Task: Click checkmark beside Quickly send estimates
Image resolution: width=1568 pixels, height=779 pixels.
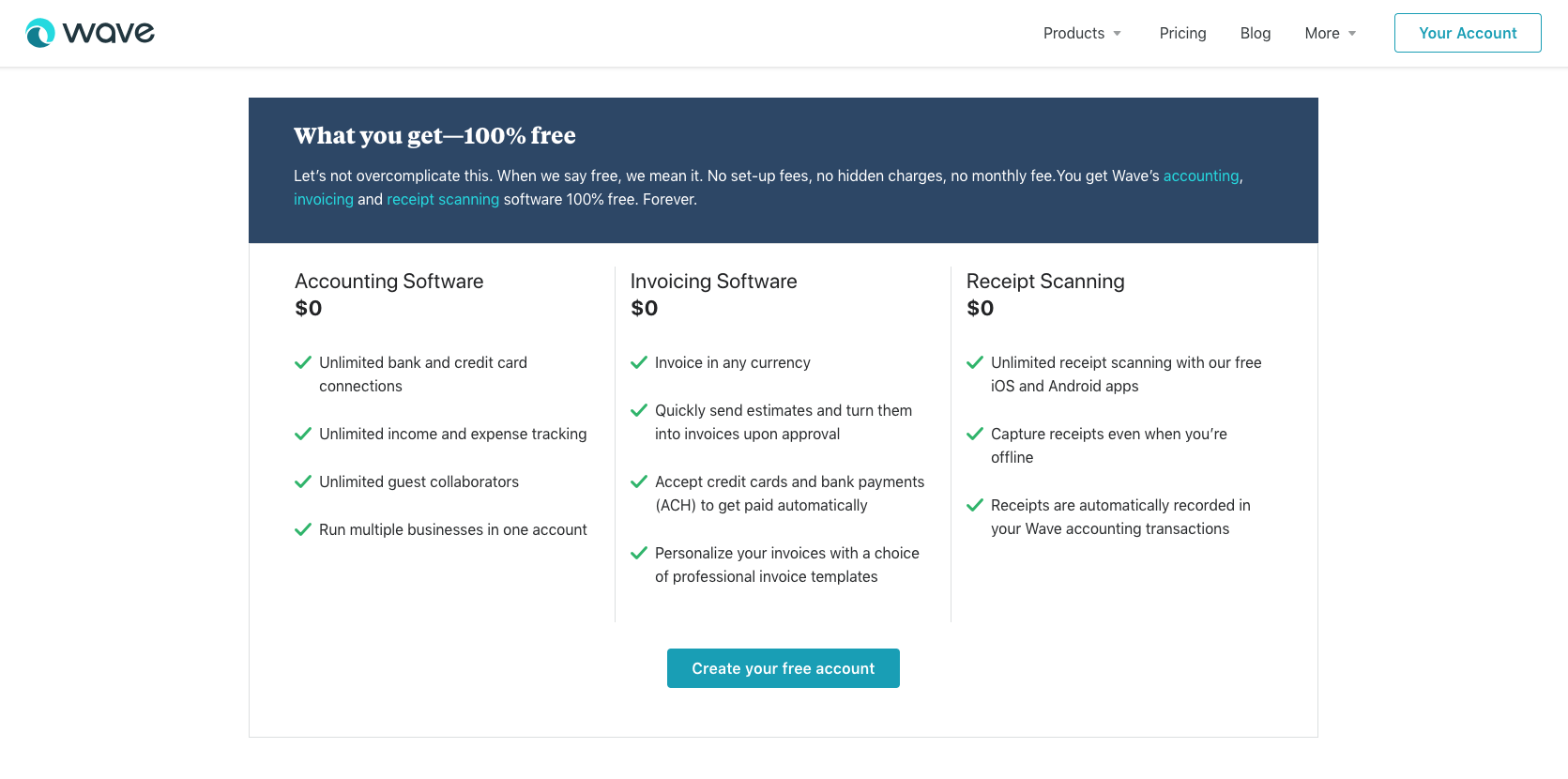Action: tap(639, 410)
